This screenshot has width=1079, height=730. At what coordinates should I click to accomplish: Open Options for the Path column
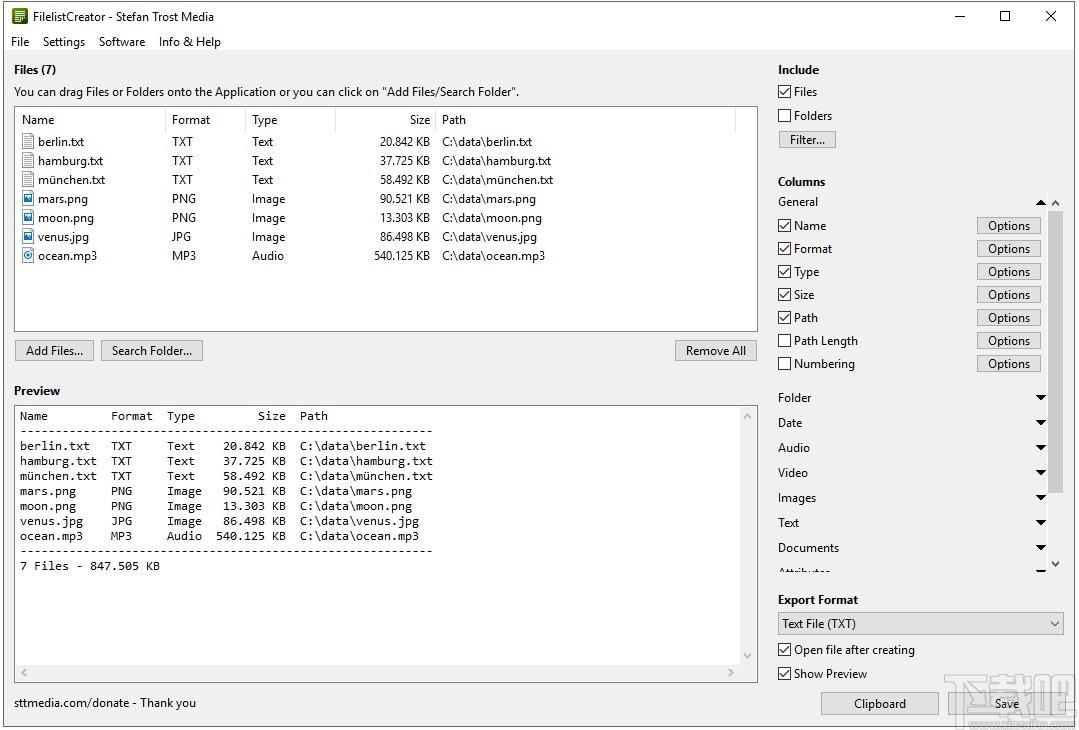(x=1009, y=318)
